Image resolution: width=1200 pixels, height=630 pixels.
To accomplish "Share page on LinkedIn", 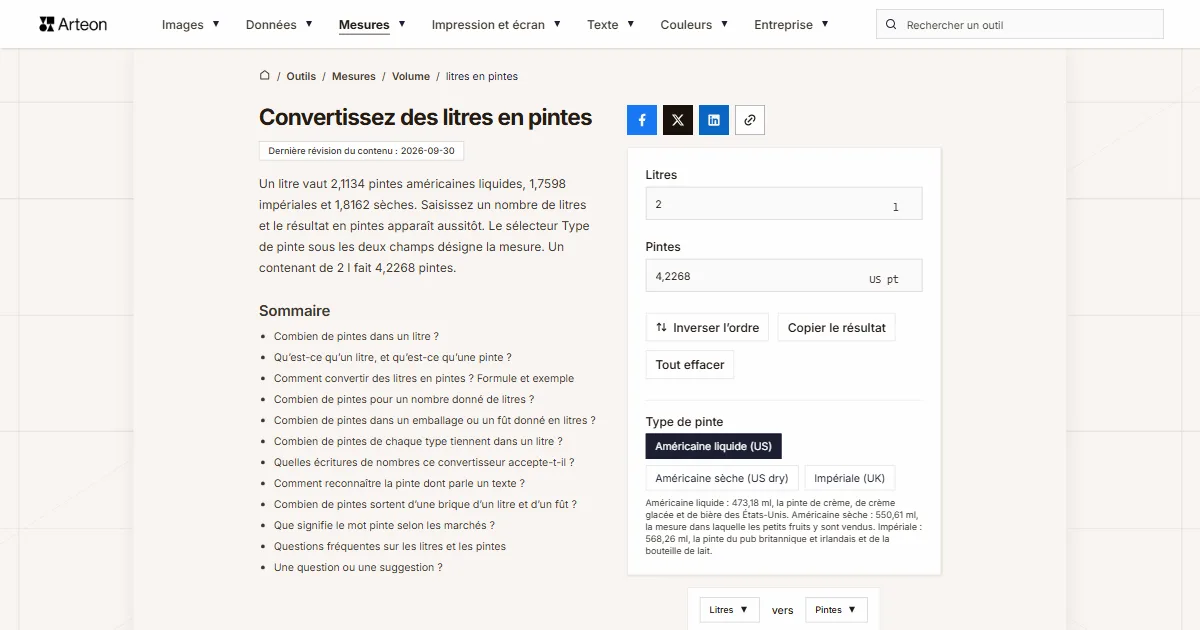I will (714, 120).
